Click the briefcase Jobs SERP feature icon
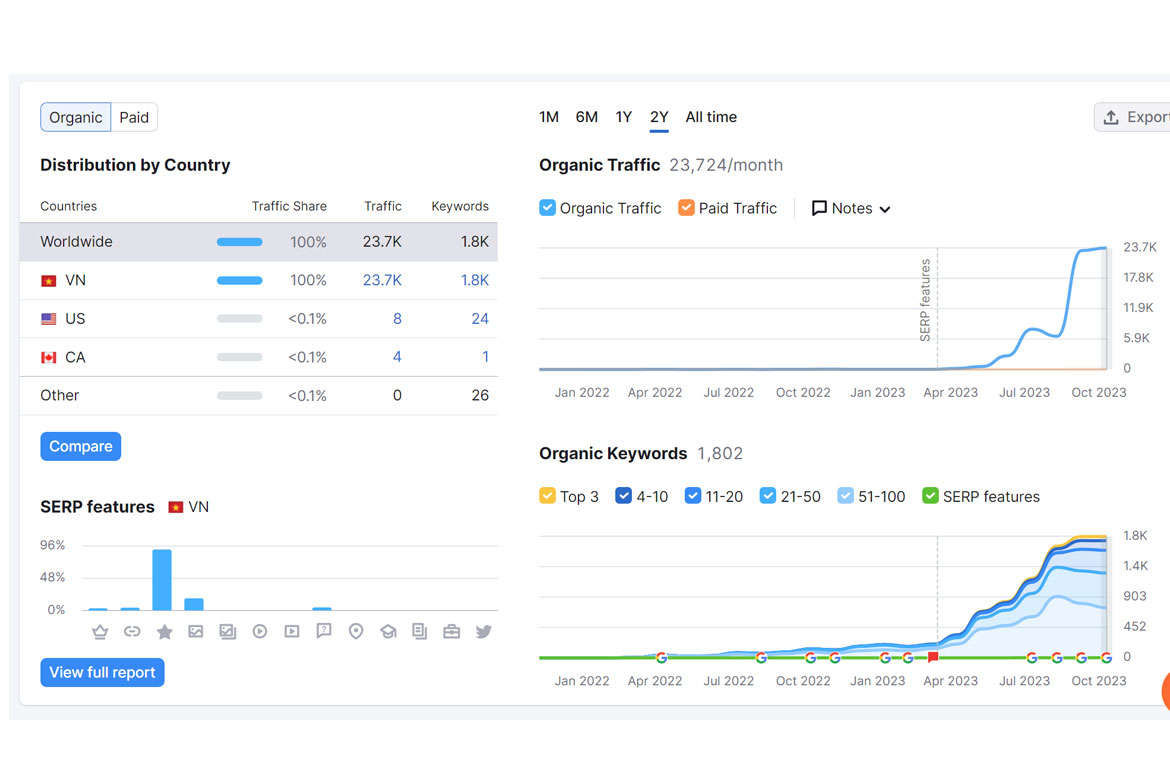1170x780 pixels. point(452,632)
